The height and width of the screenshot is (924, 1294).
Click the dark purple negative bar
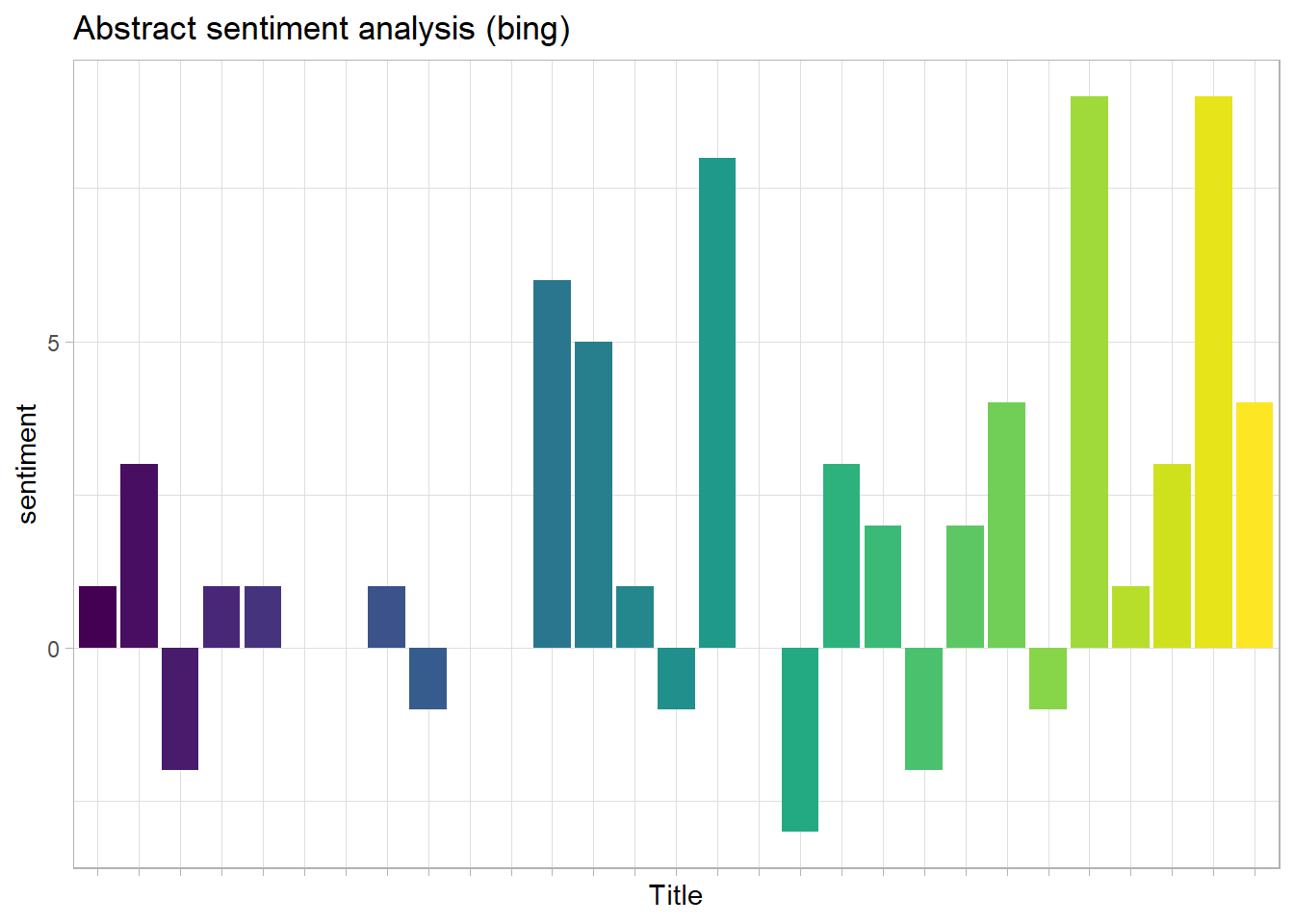[180, 708]
